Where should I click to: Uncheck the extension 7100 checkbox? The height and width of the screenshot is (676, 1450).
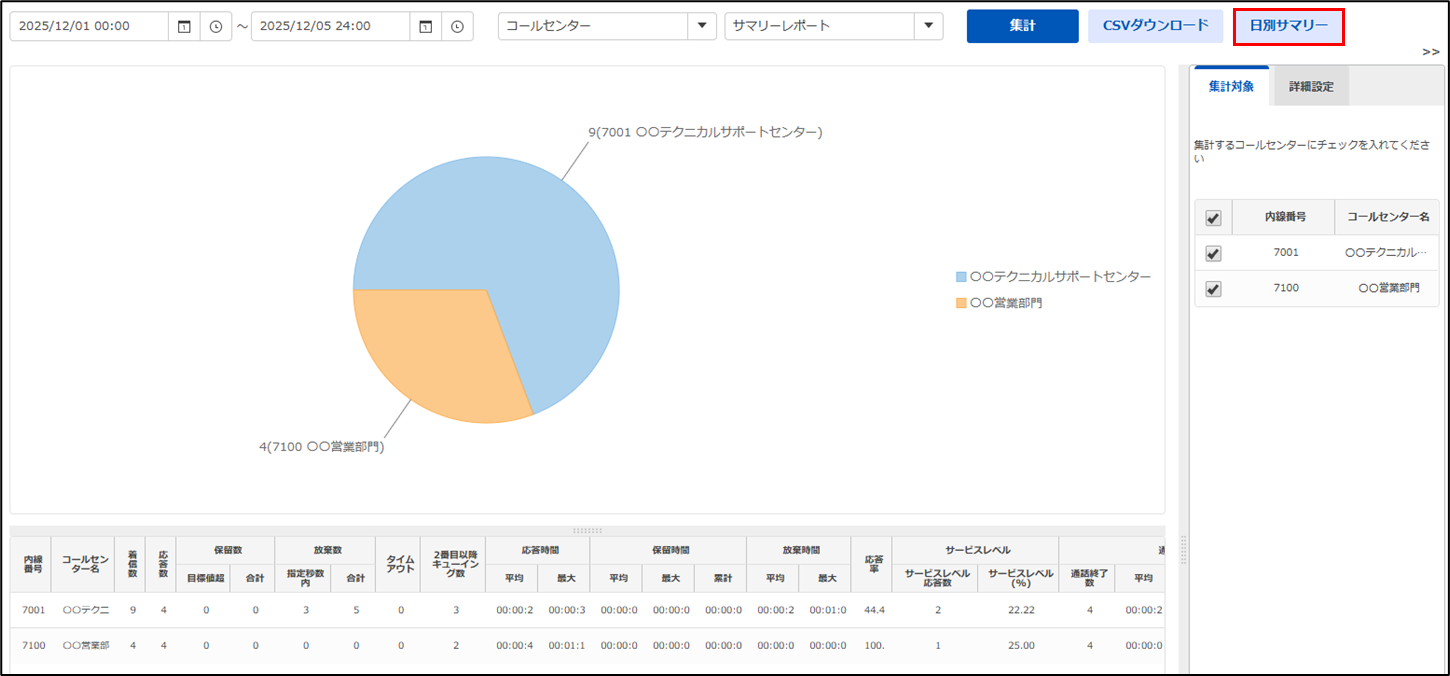pyautogui.click(x=1213, y=288)
